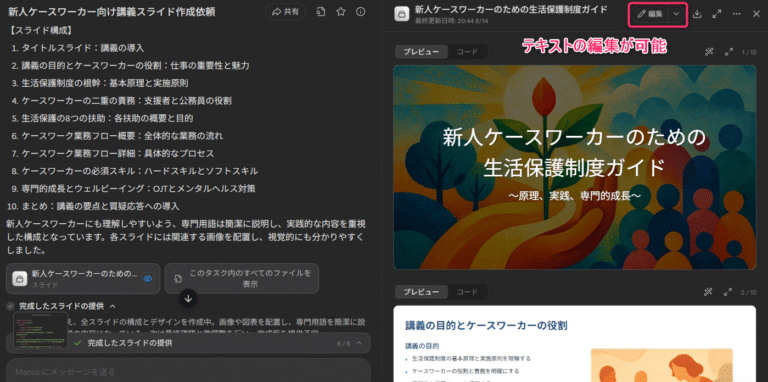Click list item 7 ケースワーク業務フロー詳細
This screenshot has height=382, width=768.
pos(118,153)
